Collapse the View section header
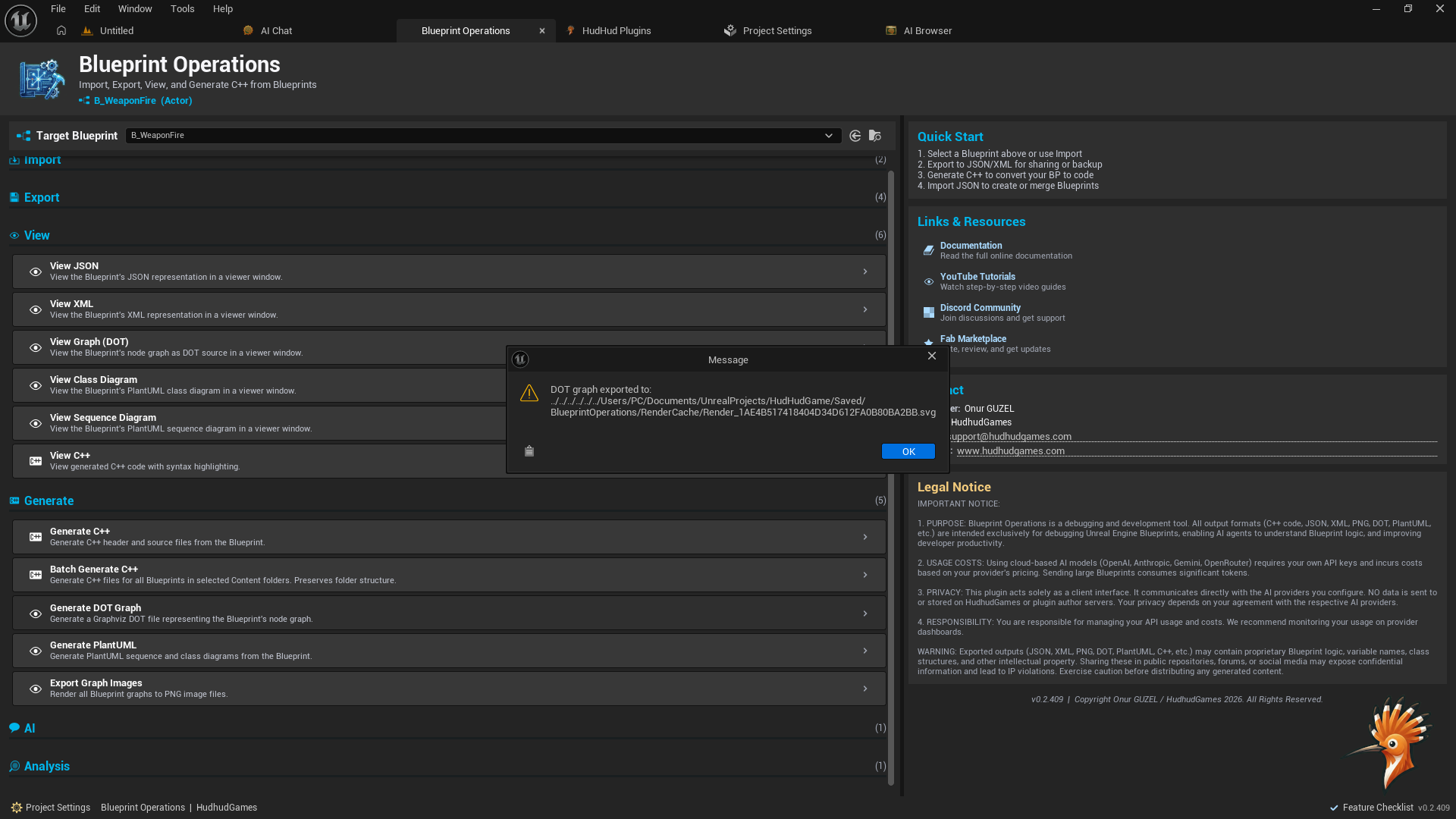Viewport: 1456px width, 819px height. pyautogui.click(x=36, y=235)
